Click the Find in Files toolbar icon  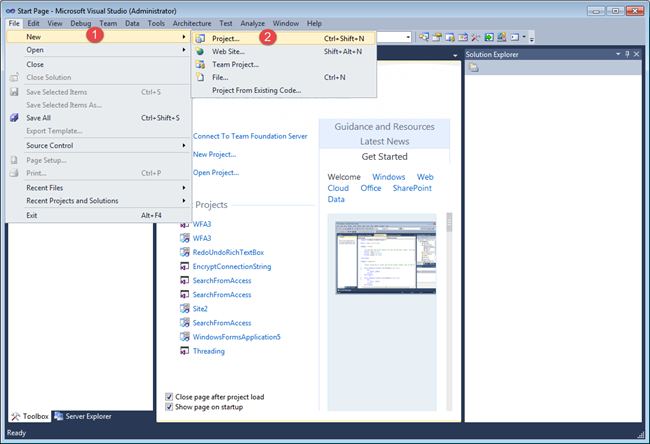tap(424, 37)
